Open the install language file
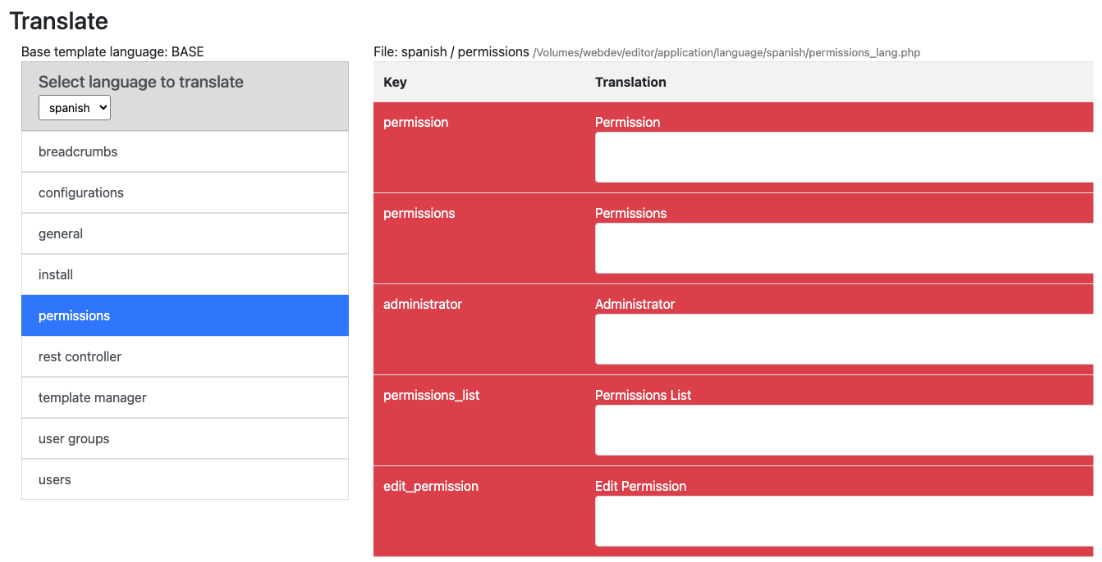 184,275
